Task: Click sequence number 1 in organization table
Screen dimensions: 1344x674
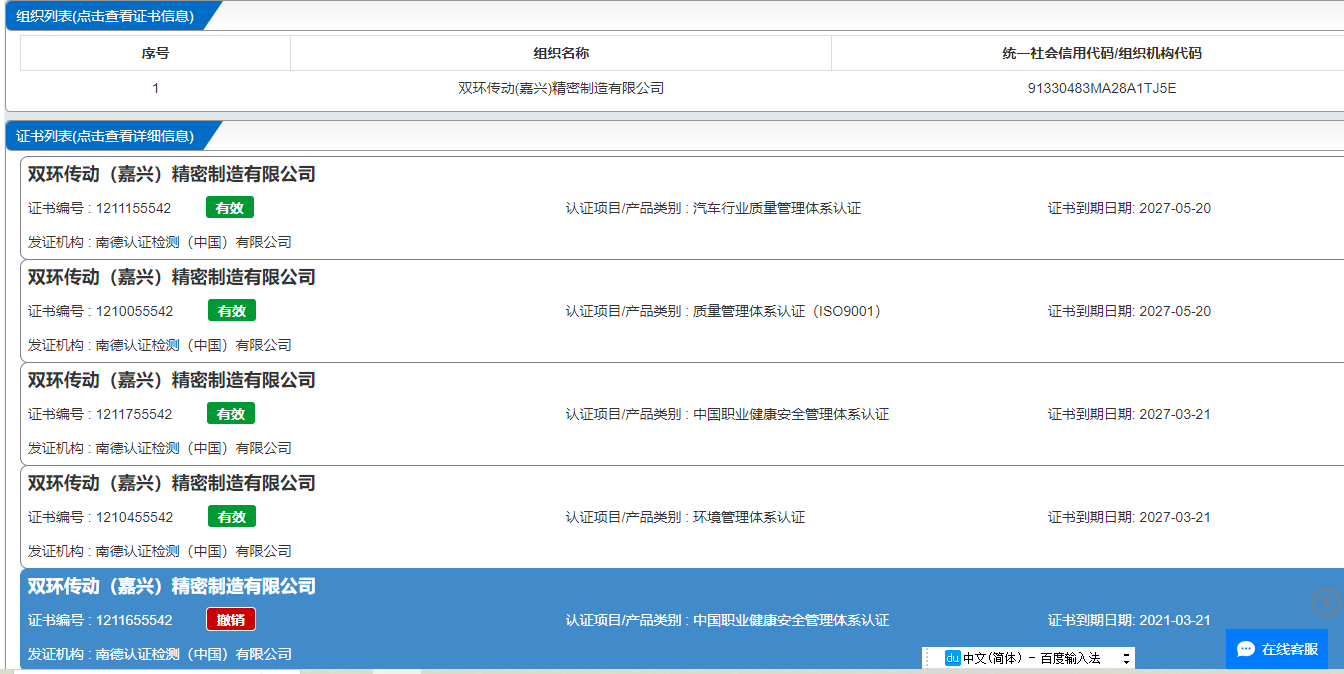Action: 155,88
